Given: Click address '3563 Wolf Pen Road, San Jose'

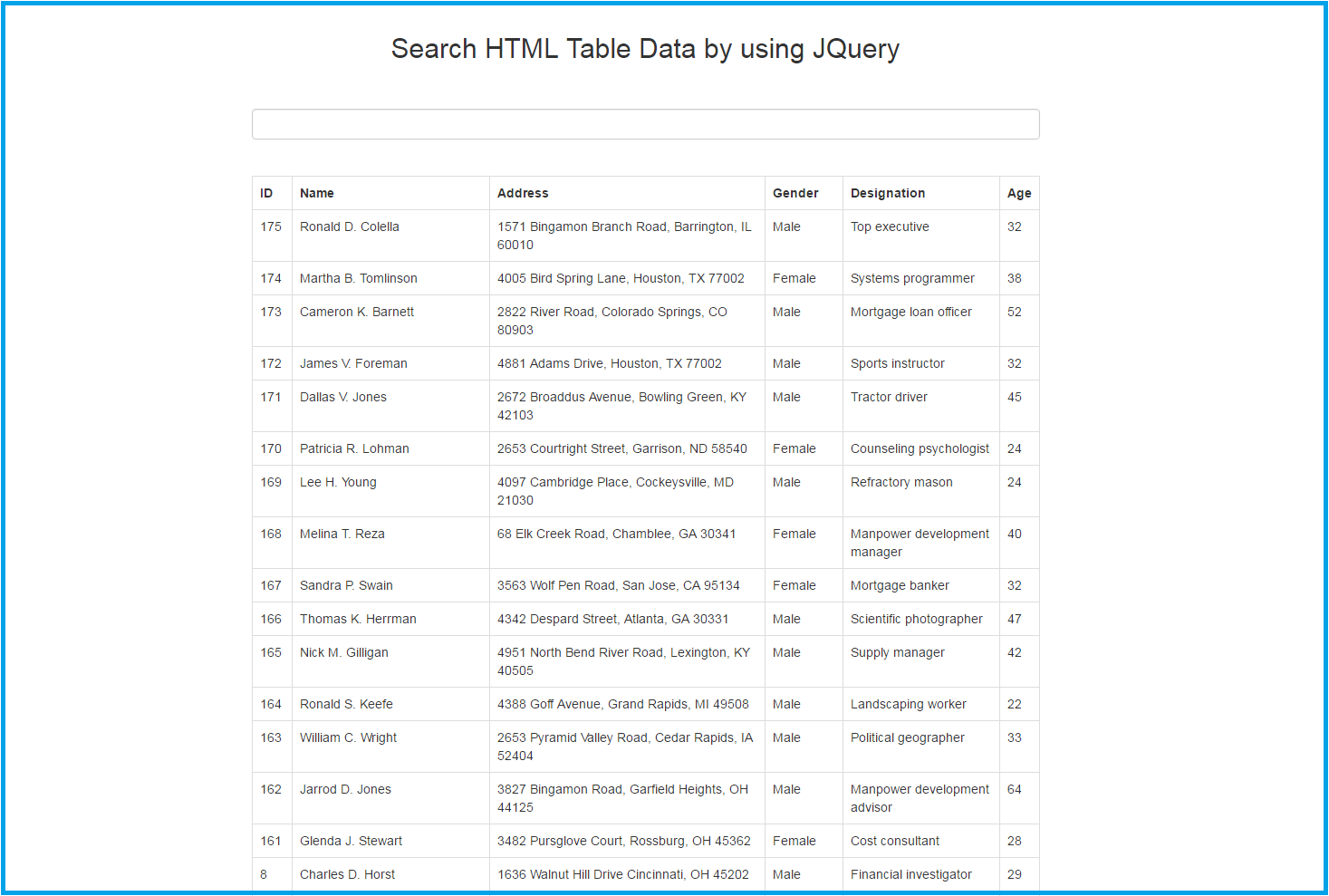Looking at the screenshot, I should point(619,585).
